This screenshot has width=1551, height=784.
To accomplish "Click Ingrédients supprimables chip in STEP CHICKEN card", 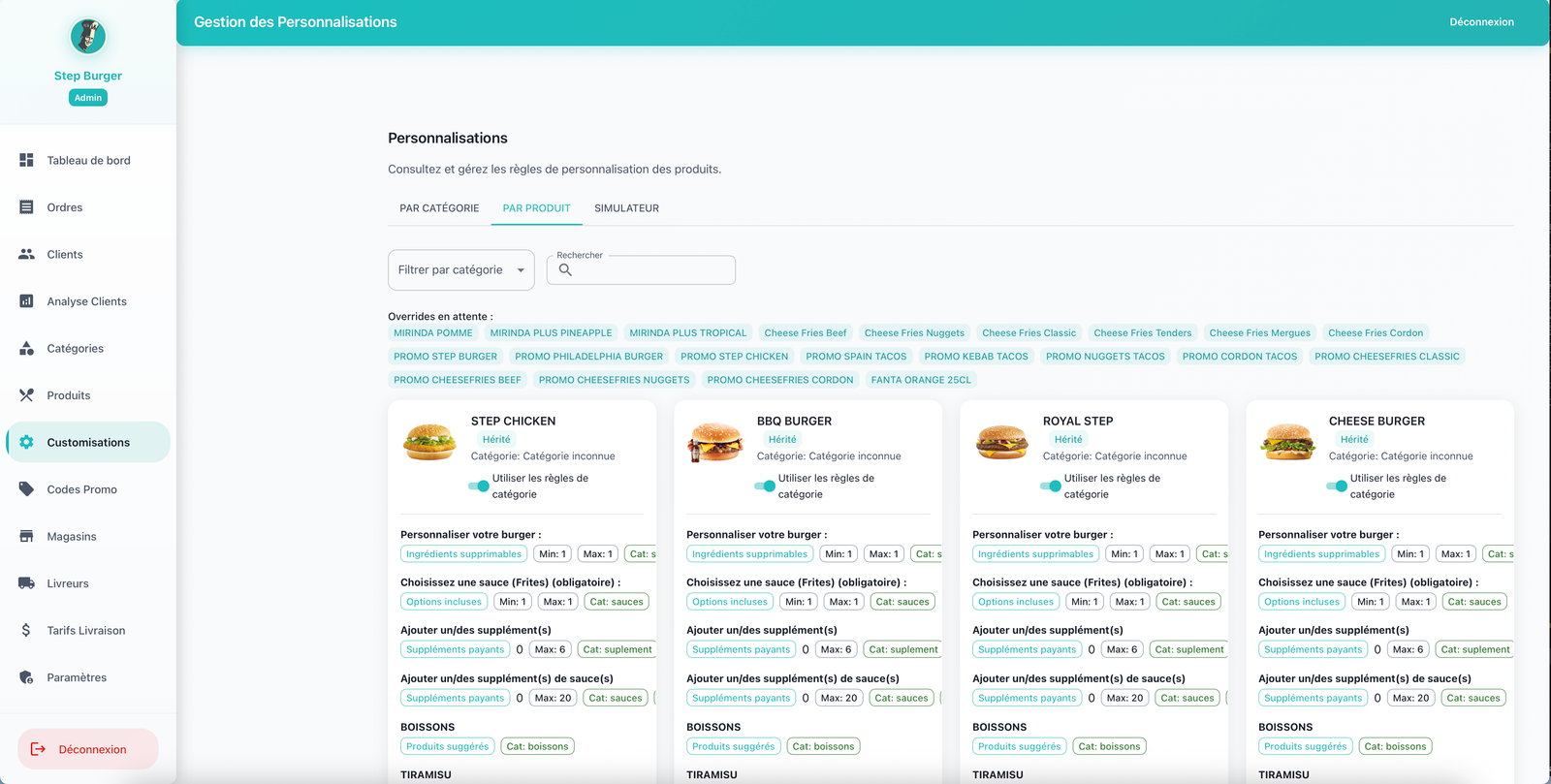I will [463, 554].
